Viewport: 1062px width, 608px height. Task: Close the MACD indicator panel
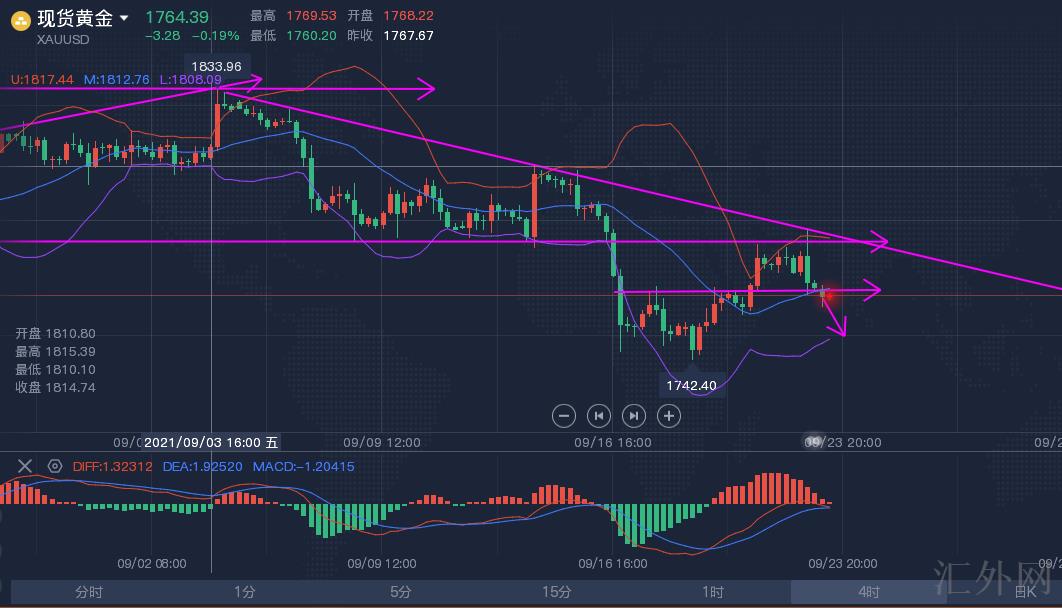click(25, 466)
